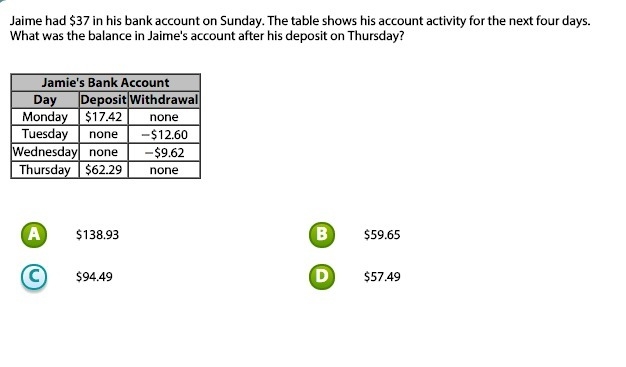Click the $17.42 deposit cell

tap(104, 117)
